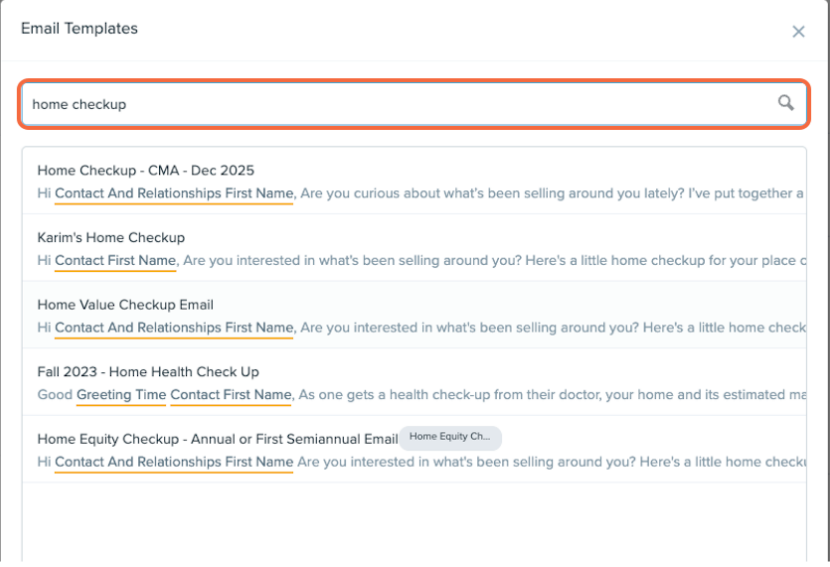Viewport: 830px width, 567px height.
Task: Click merge field under Home Checkup - CMA
Action: pyautogui.click(x=174, y=193)
